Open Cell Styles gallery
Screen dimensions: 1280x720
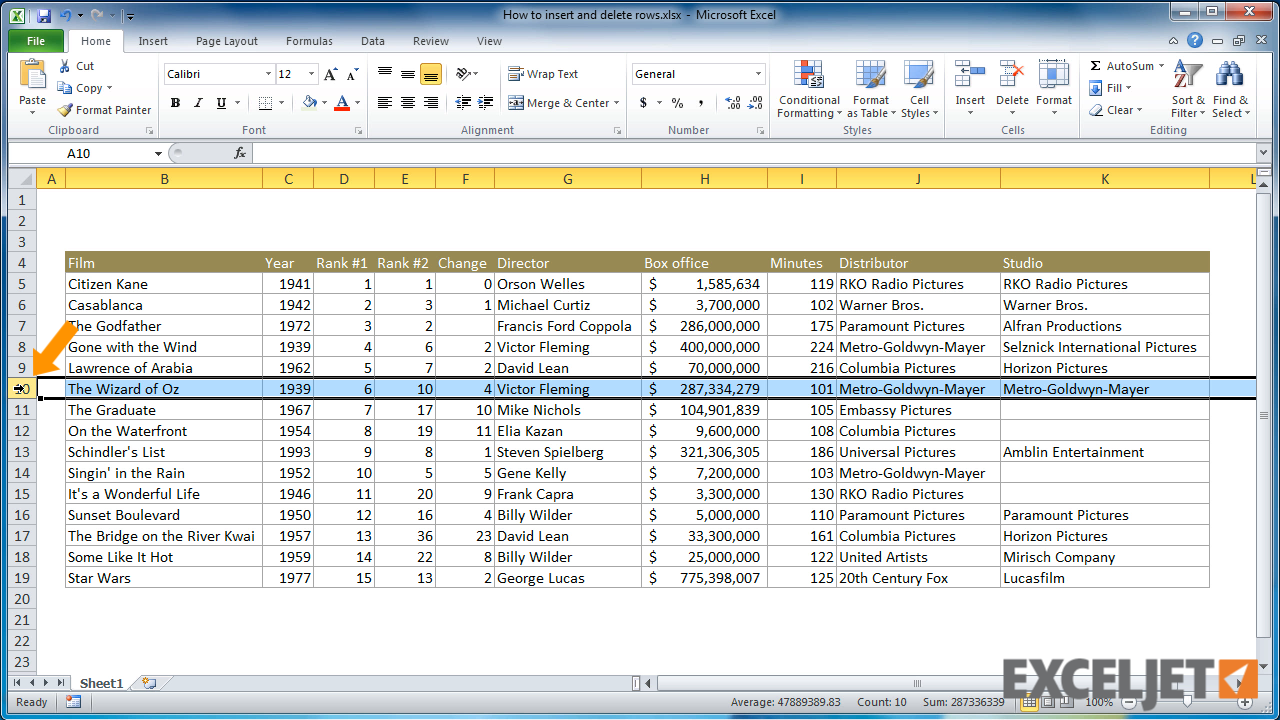click(919, 89)
